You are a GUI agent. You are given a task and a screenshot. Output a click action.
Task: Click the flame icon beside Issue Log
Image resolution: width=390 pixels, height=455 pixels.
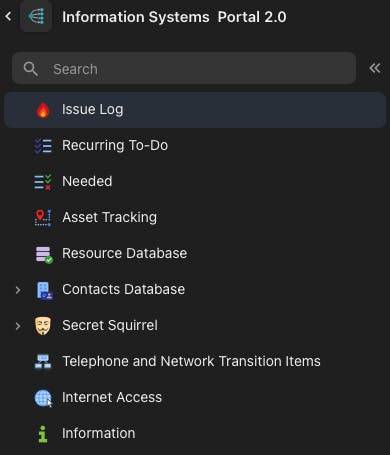(x=43, y=110)
